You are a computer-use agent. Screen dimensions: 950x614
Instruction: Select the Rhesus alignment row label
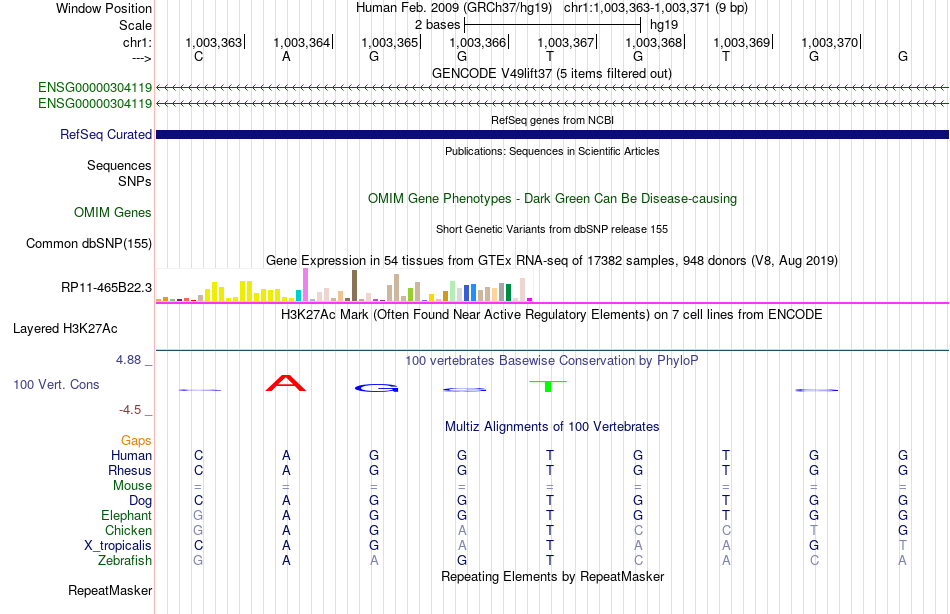coord(130,470)
